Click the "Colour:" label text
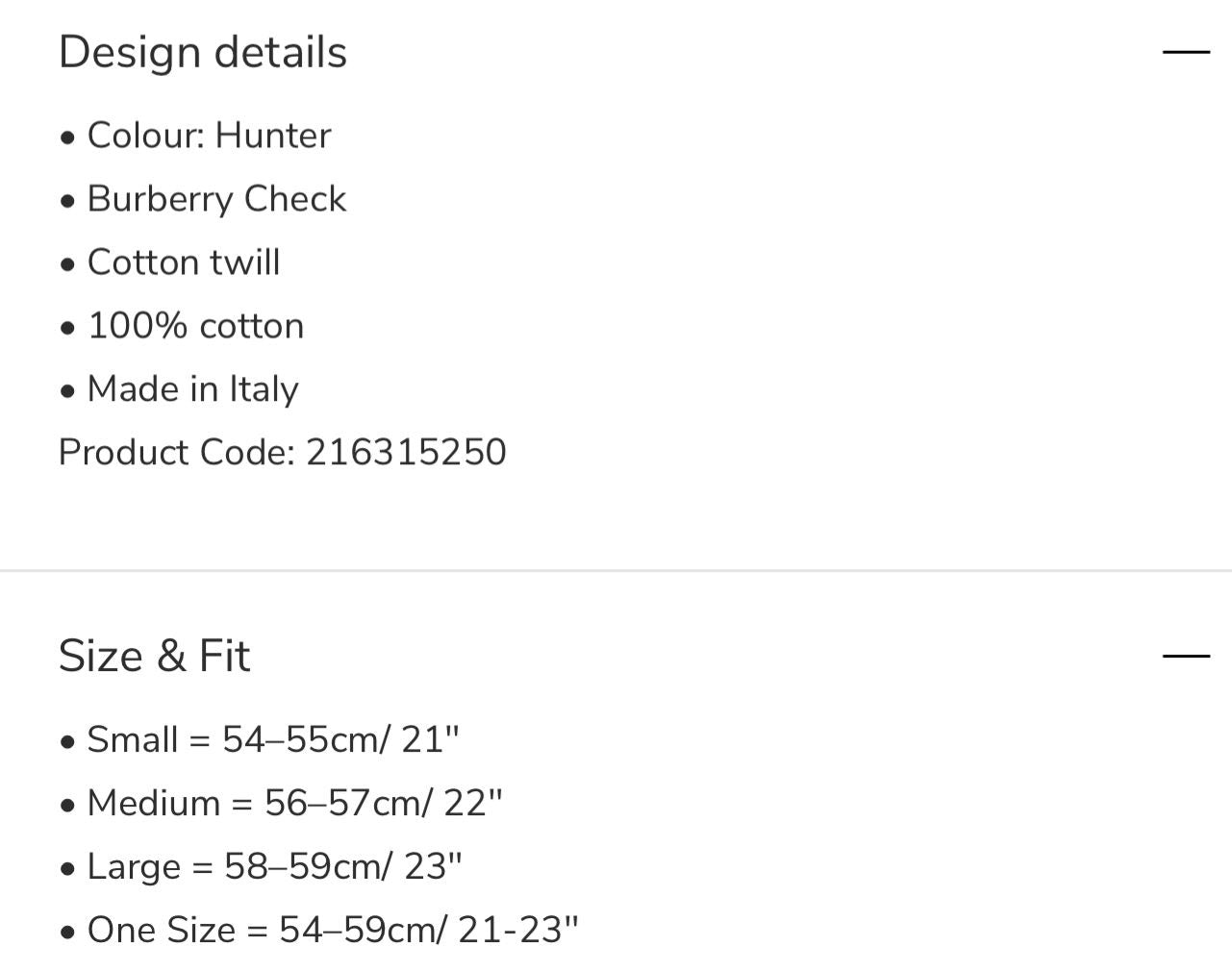Viewport: 1232px width, 971px height. click(x=145, y=136)
